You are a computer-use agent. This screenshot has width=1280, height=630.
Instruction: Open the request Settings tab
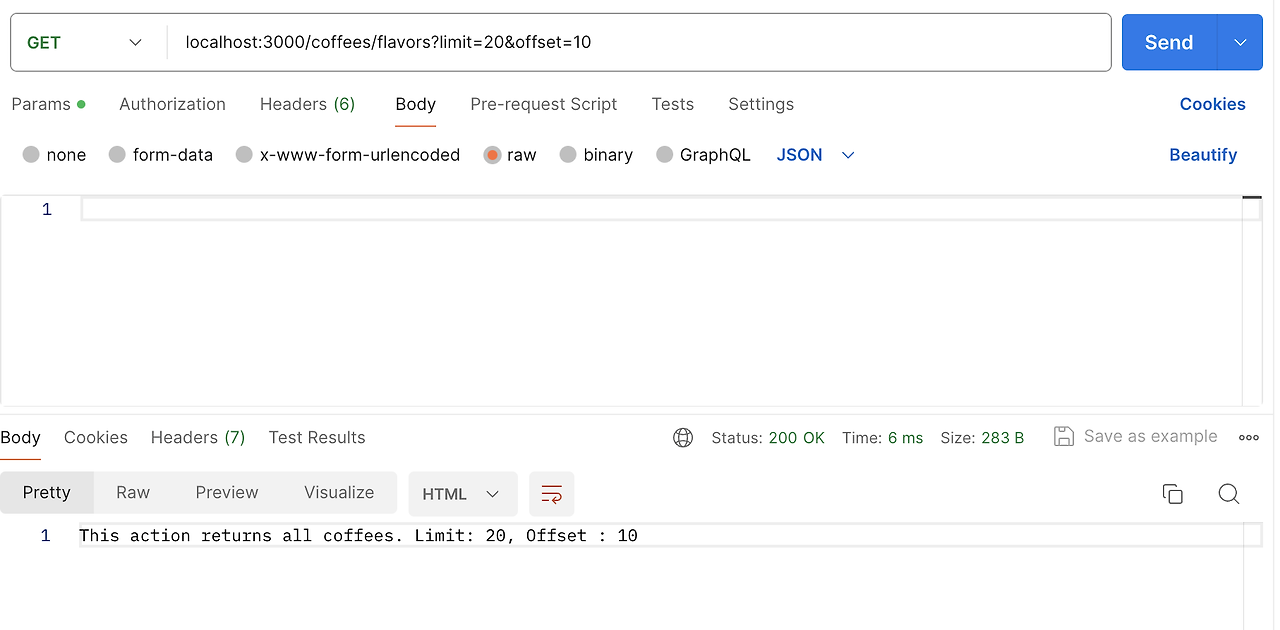pyautogui.click(x=761, y=104)
